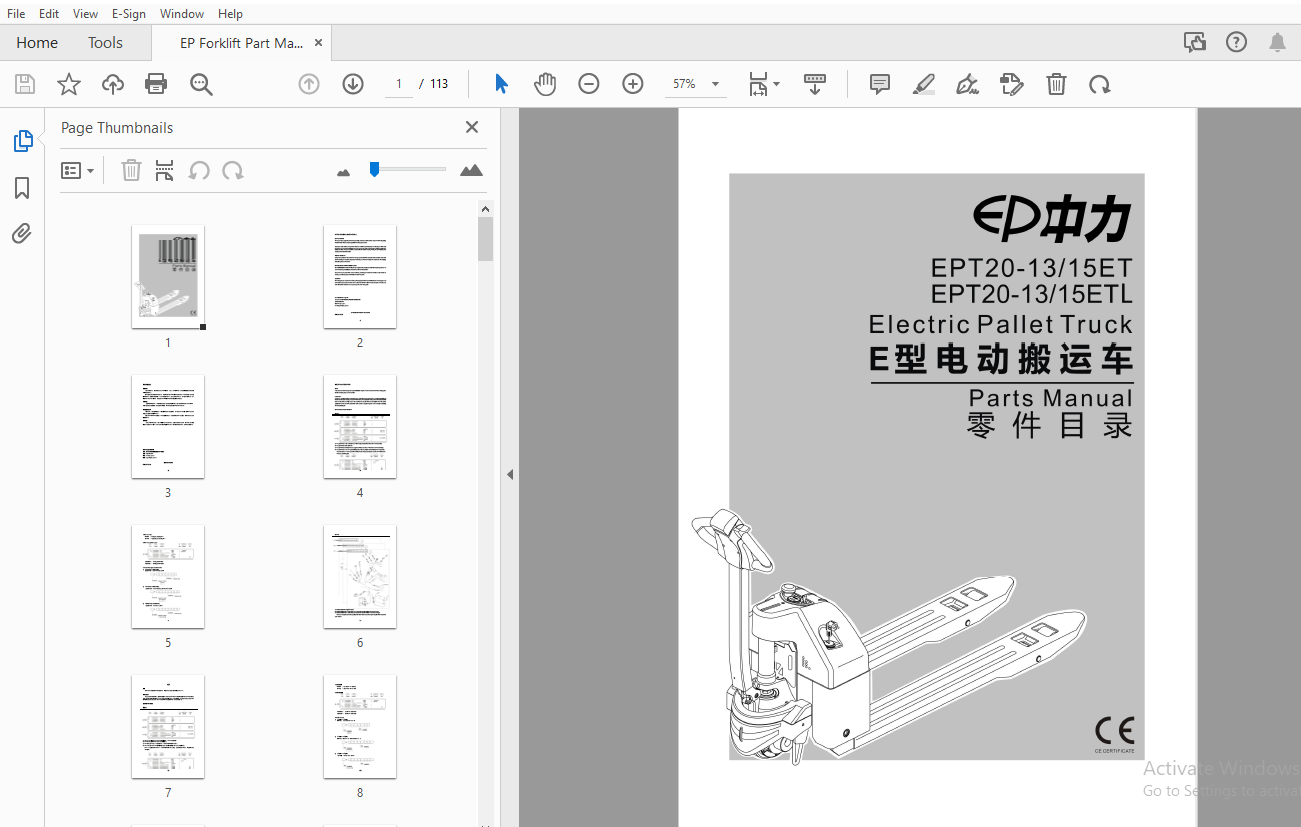Zoom in with the plus circle

[633, 84]
